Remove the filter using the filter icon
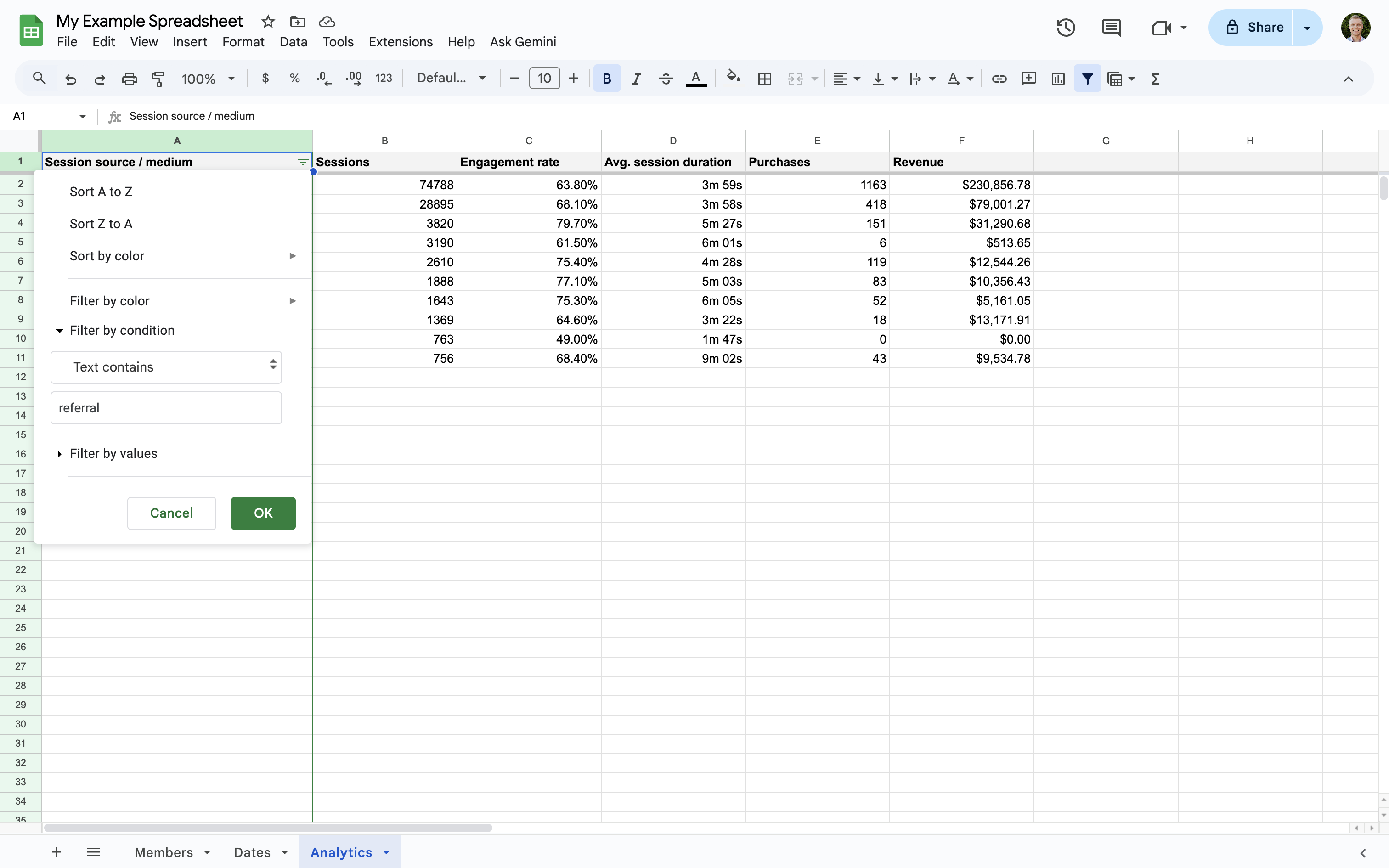The width and height of the screenshot is (1389, 868). [x=1087, y=79]
